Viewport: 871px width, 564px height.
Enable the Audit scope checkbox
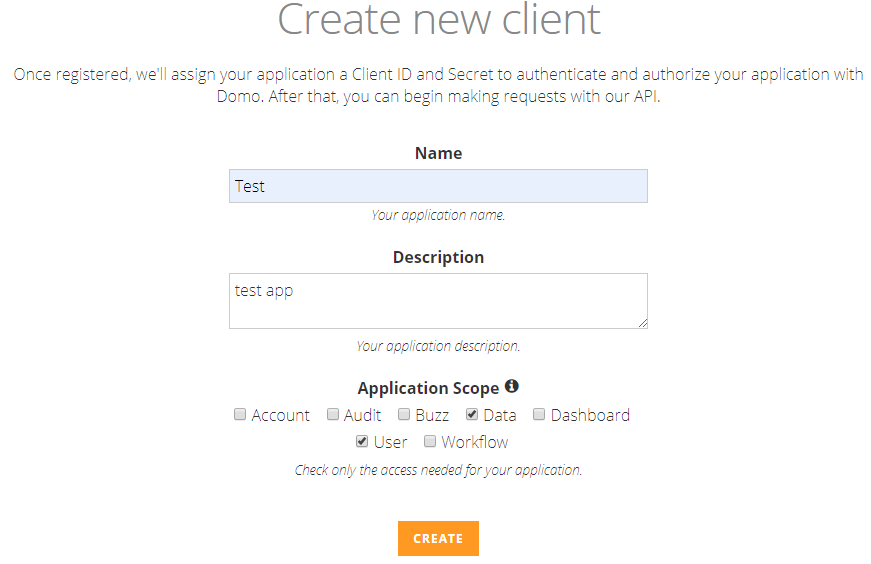pyautogui.click(x=333, y=414)
